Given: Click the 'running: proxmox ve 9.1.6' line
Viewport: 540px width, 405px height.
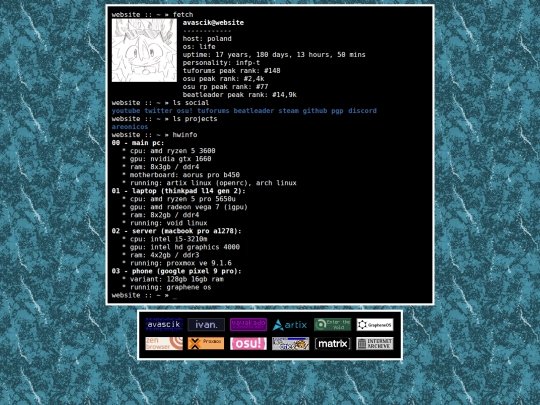Looking at the screenshot, I should (177, 263).
